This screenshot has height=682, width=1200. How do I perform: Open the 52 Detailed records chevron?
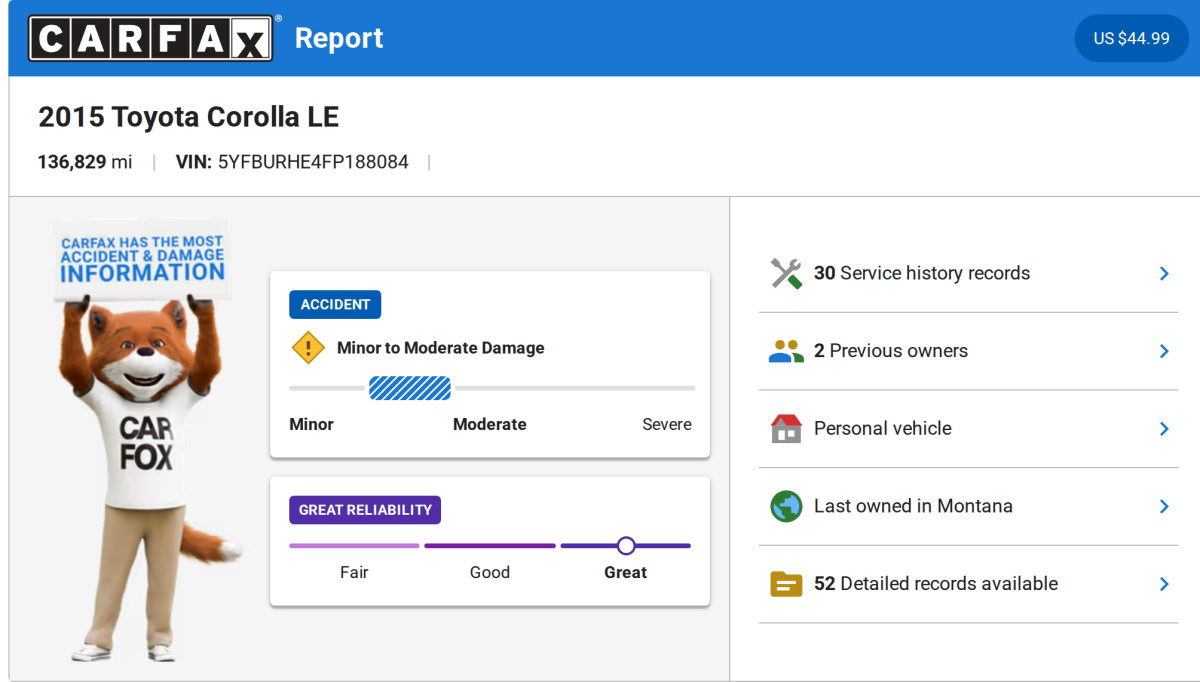coord(1163,584)
